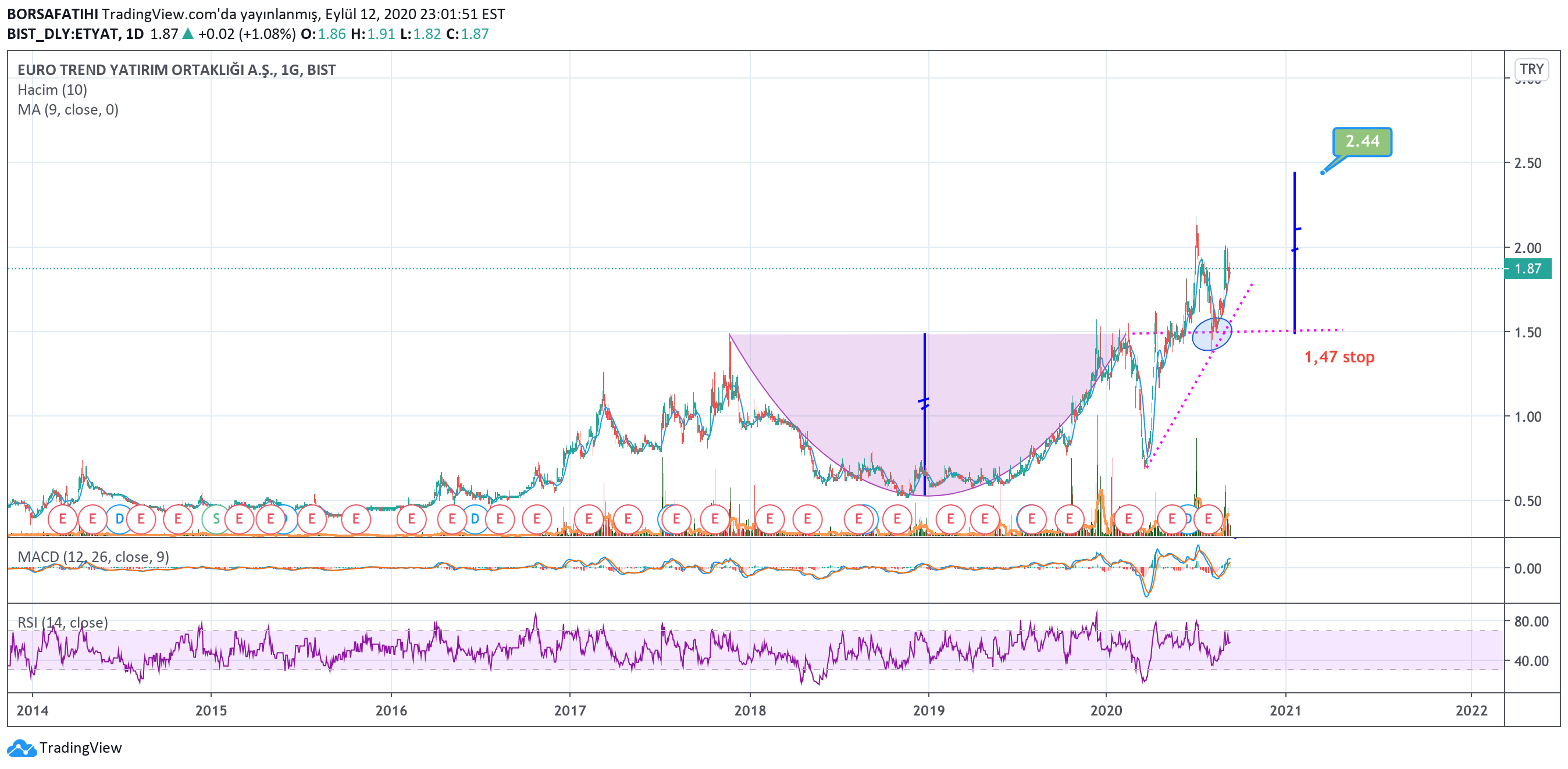Image resolution: width=1568 pixels, height=769 pixels.
Task: Select the RSI (14, close) indicator label
Action: 63,622
